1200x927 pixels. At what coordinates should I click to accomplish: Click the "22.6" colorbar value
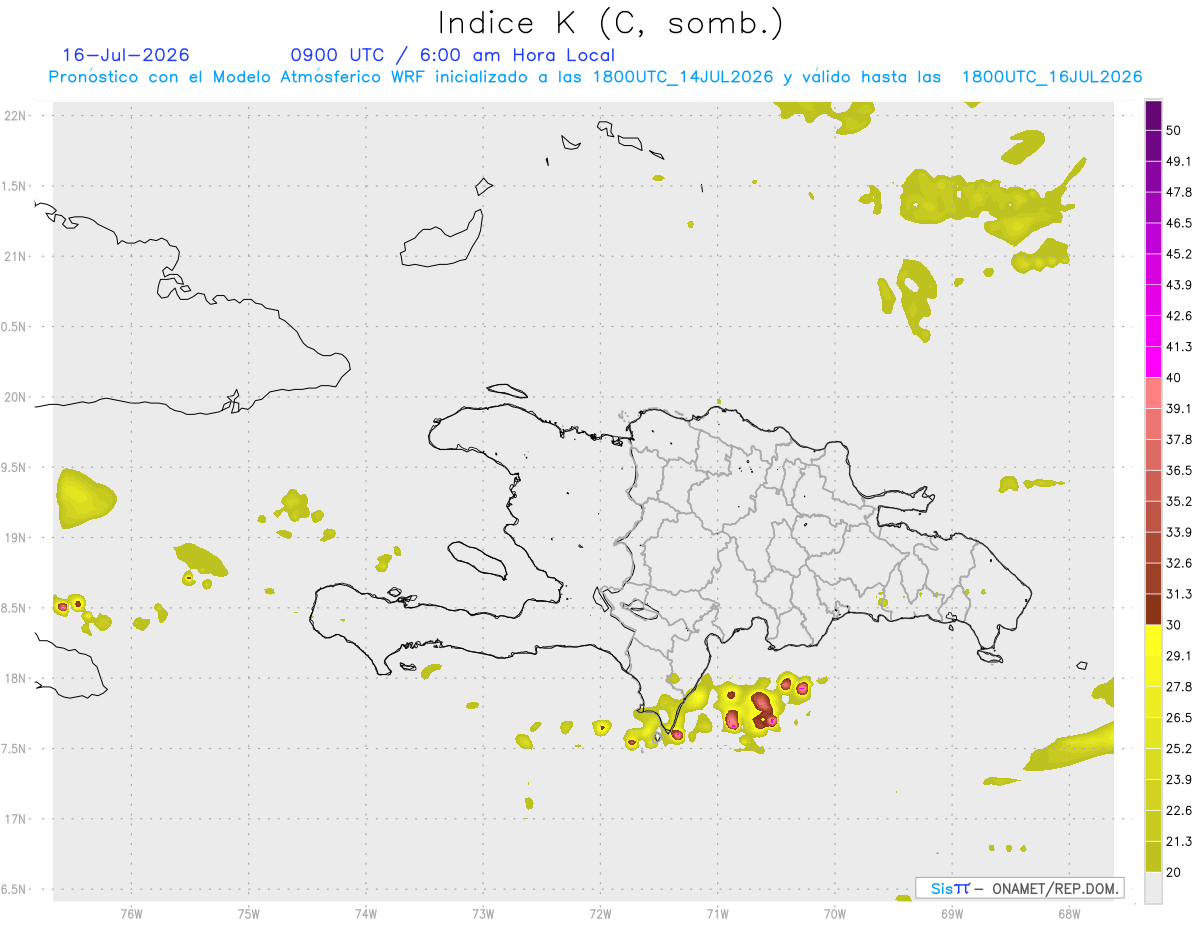point(1179,811)
